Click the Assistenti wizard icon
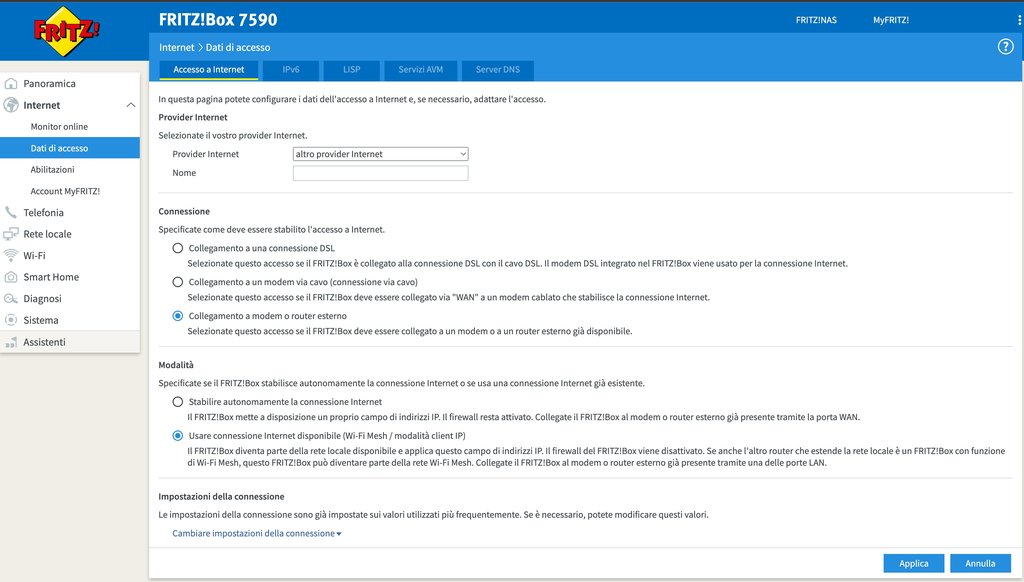The height and width of the screenshot is (582, 1024). 11,342
